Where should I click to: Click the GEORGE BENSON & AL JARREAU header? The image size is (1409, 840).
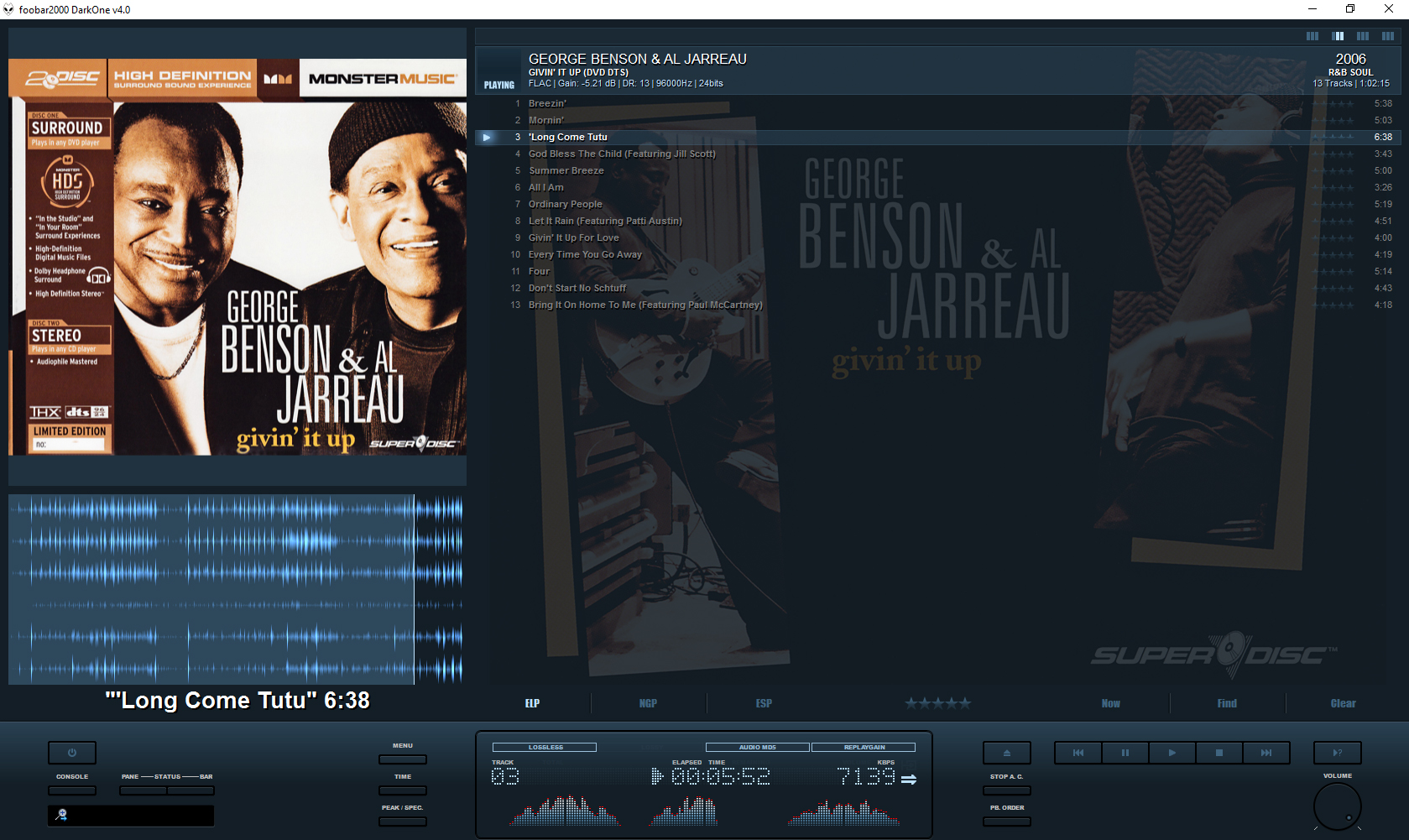tap(638, 59)
